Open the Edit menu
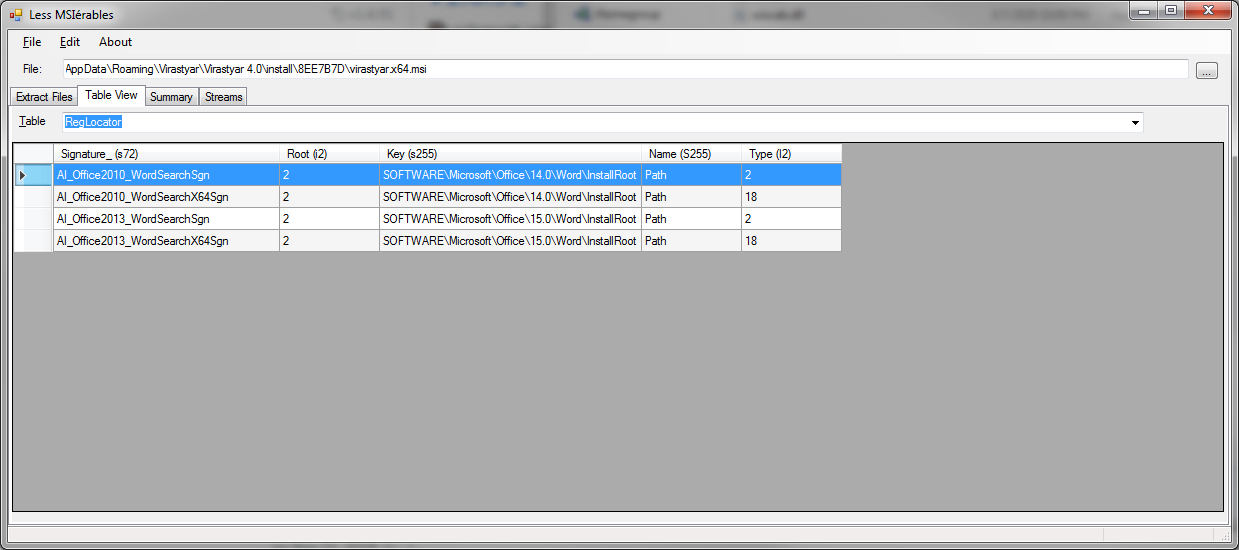 coord(70,42)
